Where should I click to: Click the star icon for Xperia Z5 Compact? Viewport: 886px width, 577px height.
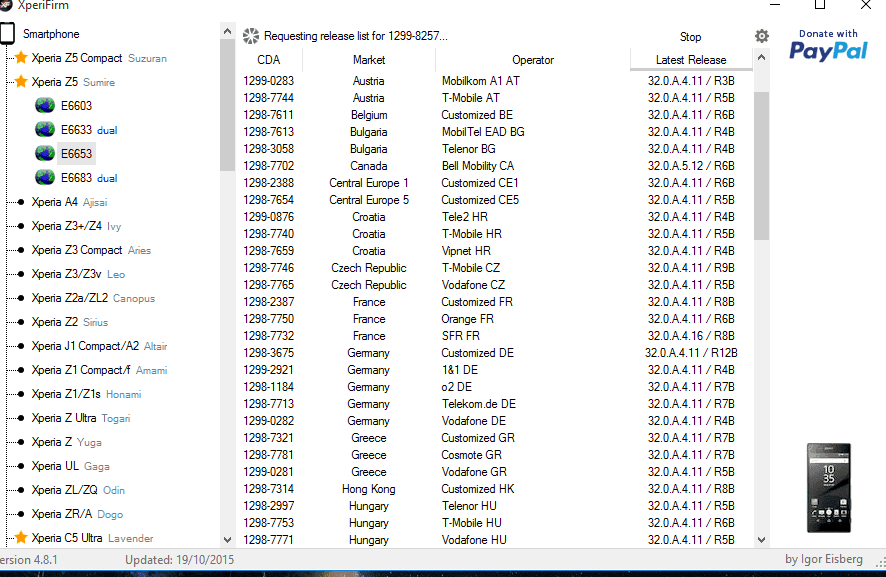[21, 58]
